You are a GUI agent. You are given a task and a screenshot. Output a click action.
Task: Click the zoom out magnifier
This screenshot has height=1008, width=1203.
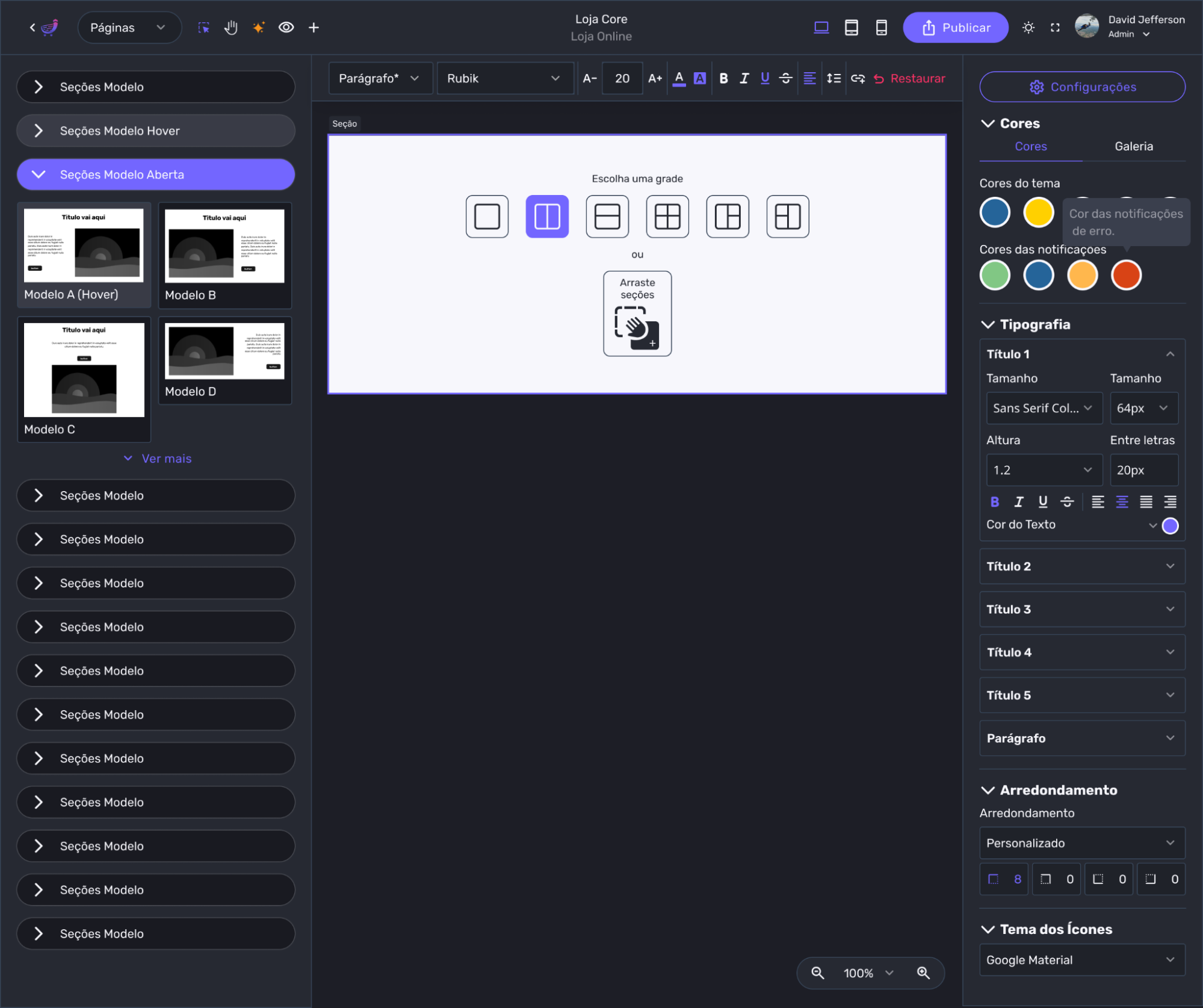817,973
